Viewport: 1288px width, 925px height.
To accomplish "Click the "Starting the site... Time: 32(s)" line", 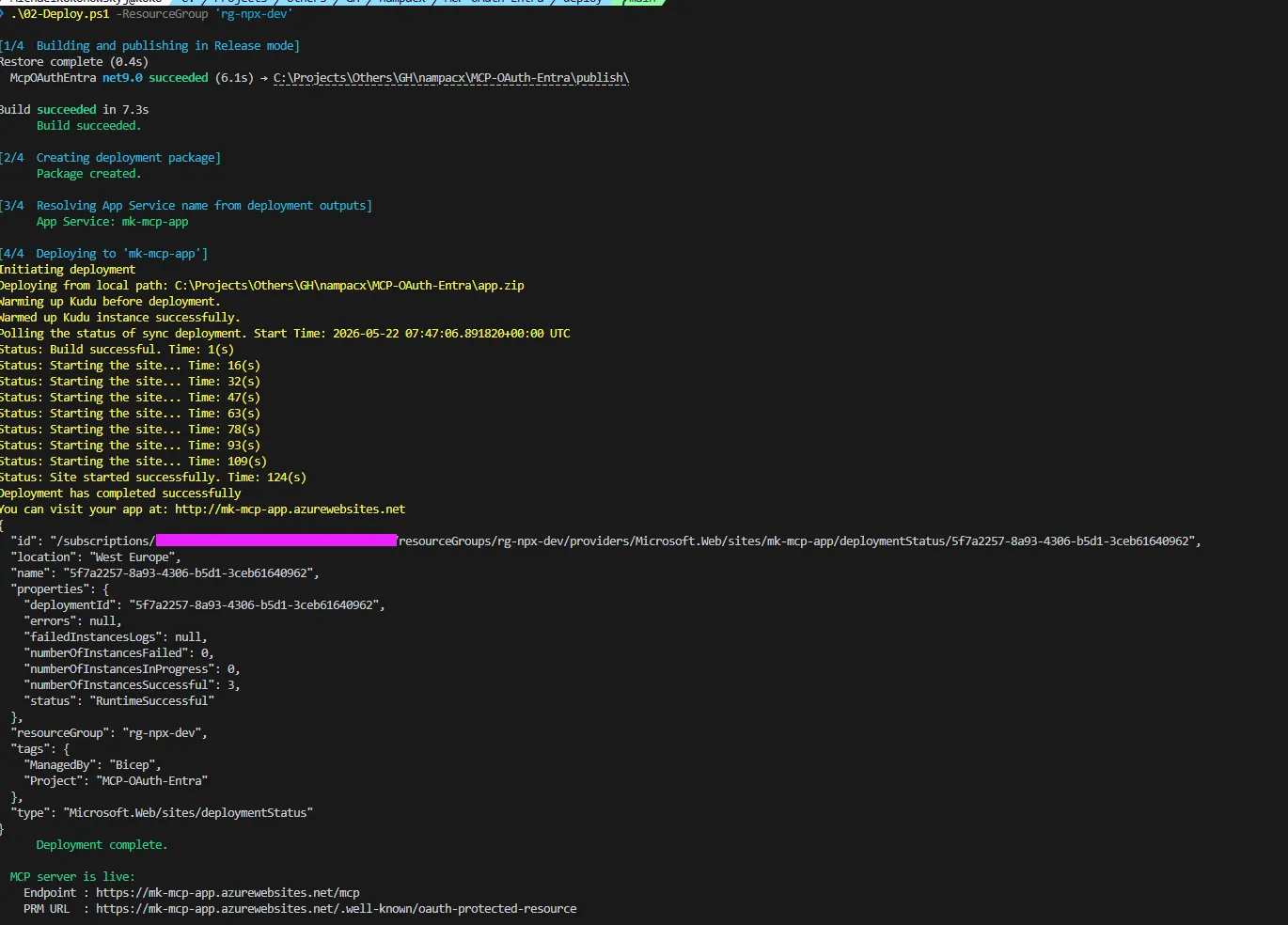I will coord(130,382).
